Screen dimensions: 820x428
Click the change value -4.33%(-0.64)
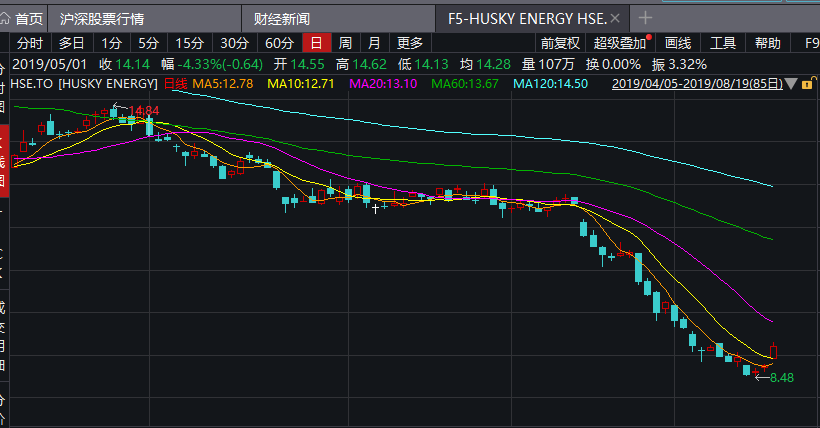[220, 64]
